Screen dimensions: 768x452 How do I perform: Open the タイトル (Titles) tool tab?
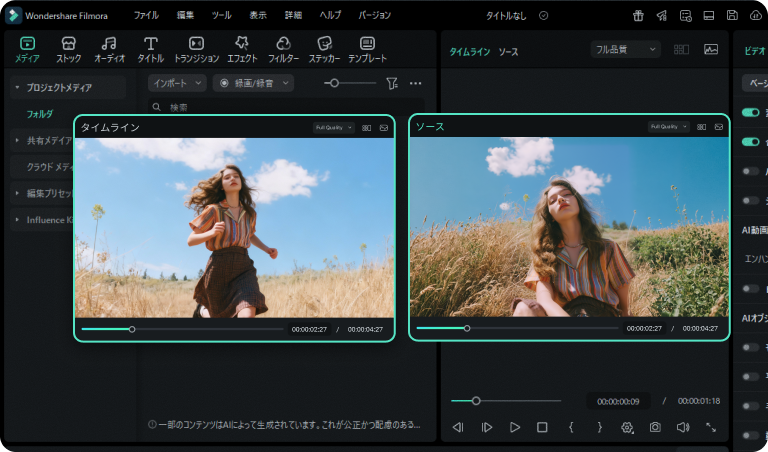click(150, 49)
